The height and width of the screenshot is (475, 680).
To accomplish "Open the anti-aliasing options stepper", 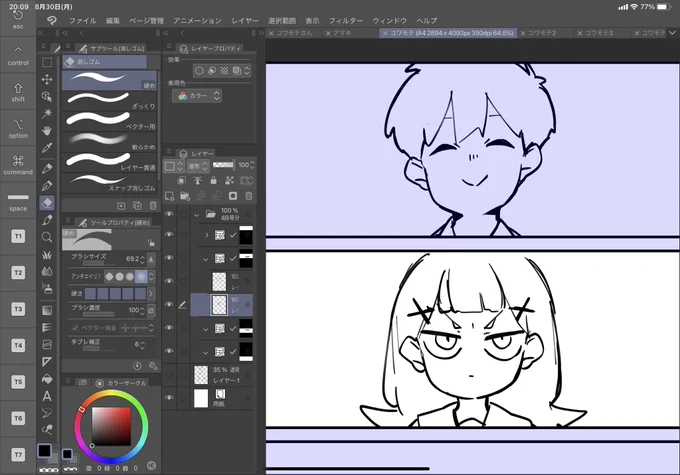I will pyautogui.click(x=151, y=276).
